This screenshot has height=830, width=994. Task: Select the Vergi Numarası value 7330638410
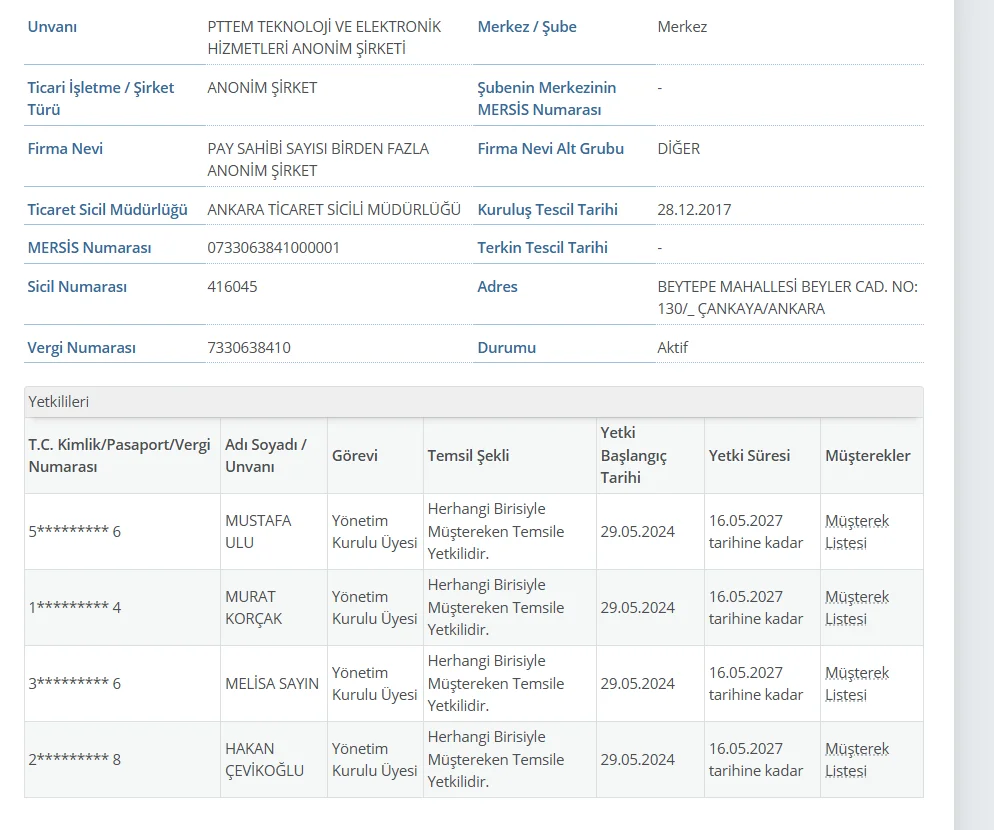point(248,347)
